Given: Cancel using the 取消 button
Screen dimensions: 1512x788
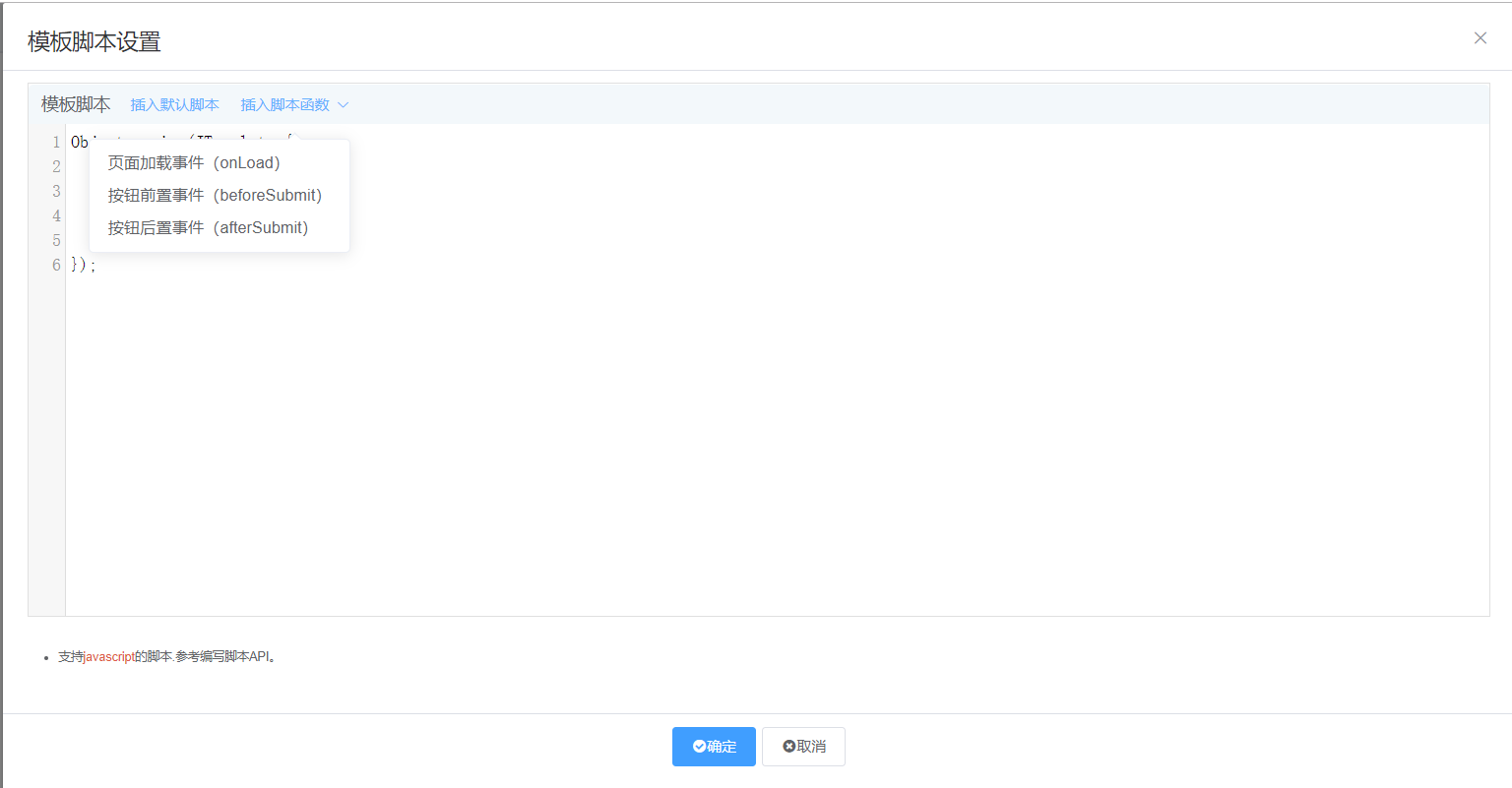Looking at the screenshot, I should (x=803, y=747).
